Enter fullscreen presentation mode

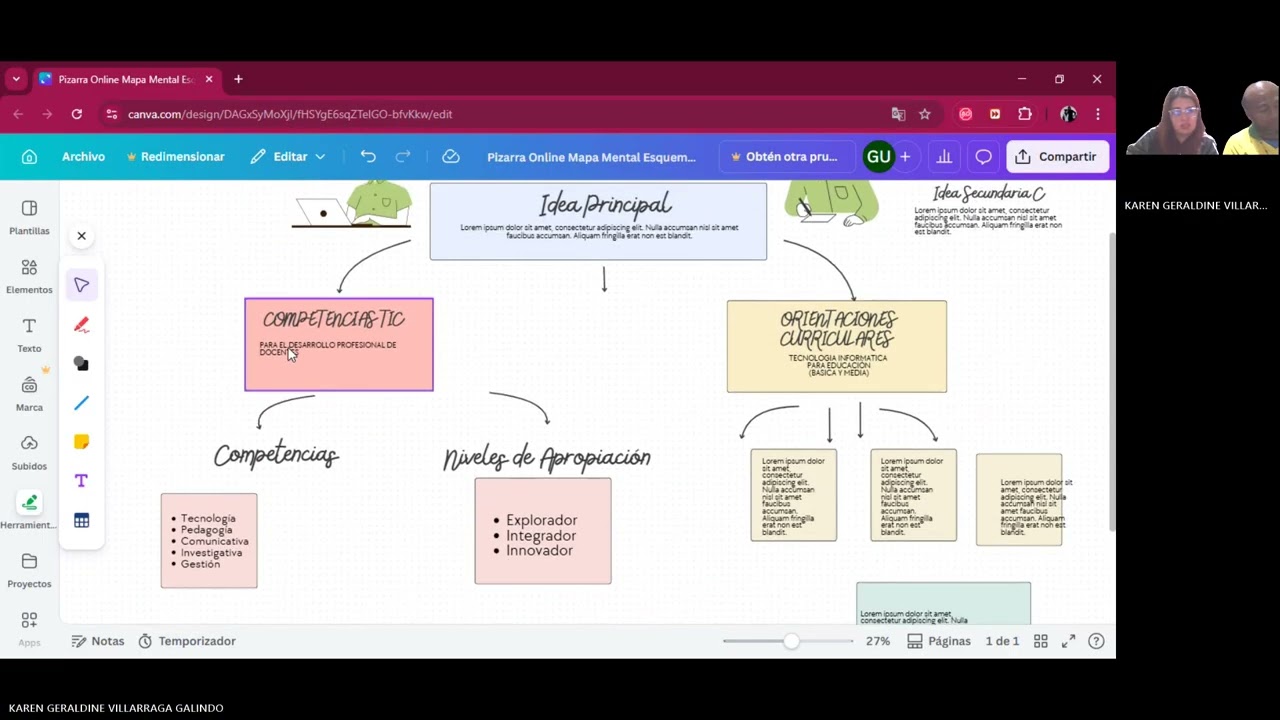click(x=1068, y=641)
